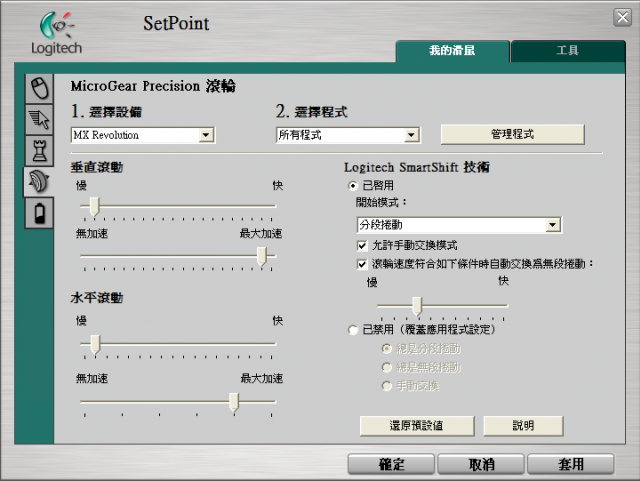Switch to the 工具 tab

click(568, 51)
